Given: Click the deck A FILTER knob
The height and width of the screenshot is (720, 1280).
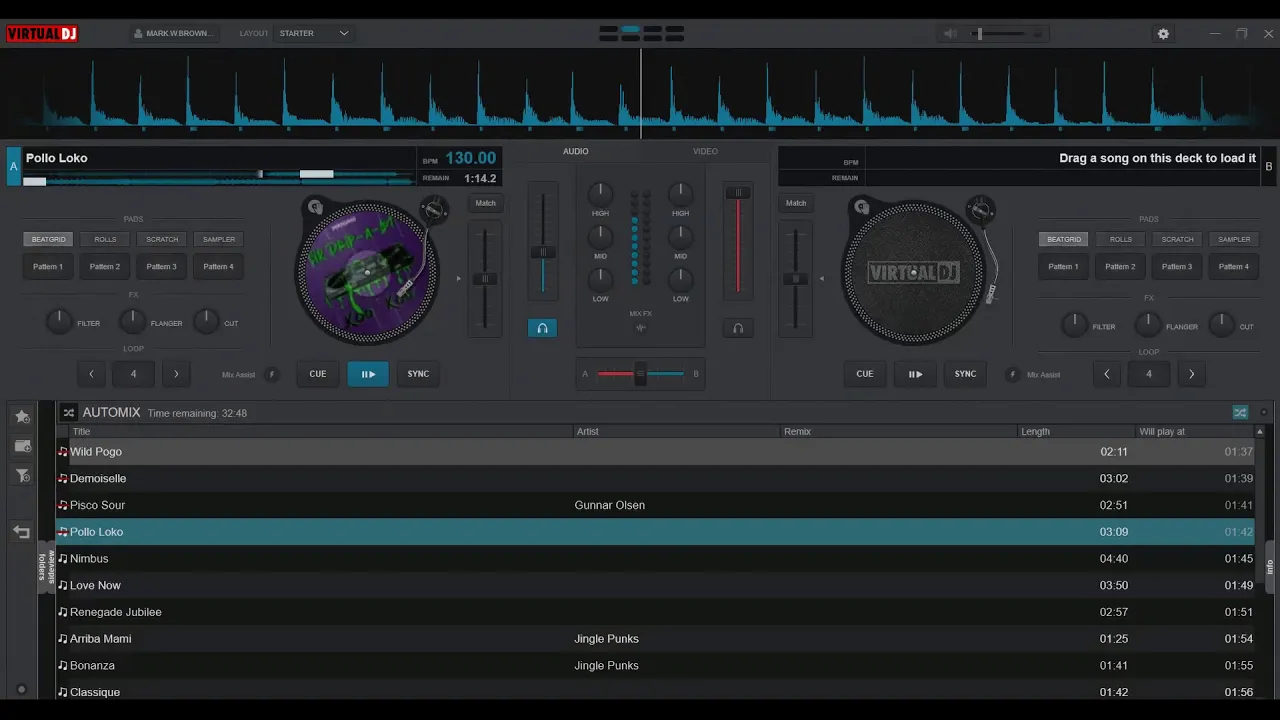Looking at the screenshot, I should [59, 322].
